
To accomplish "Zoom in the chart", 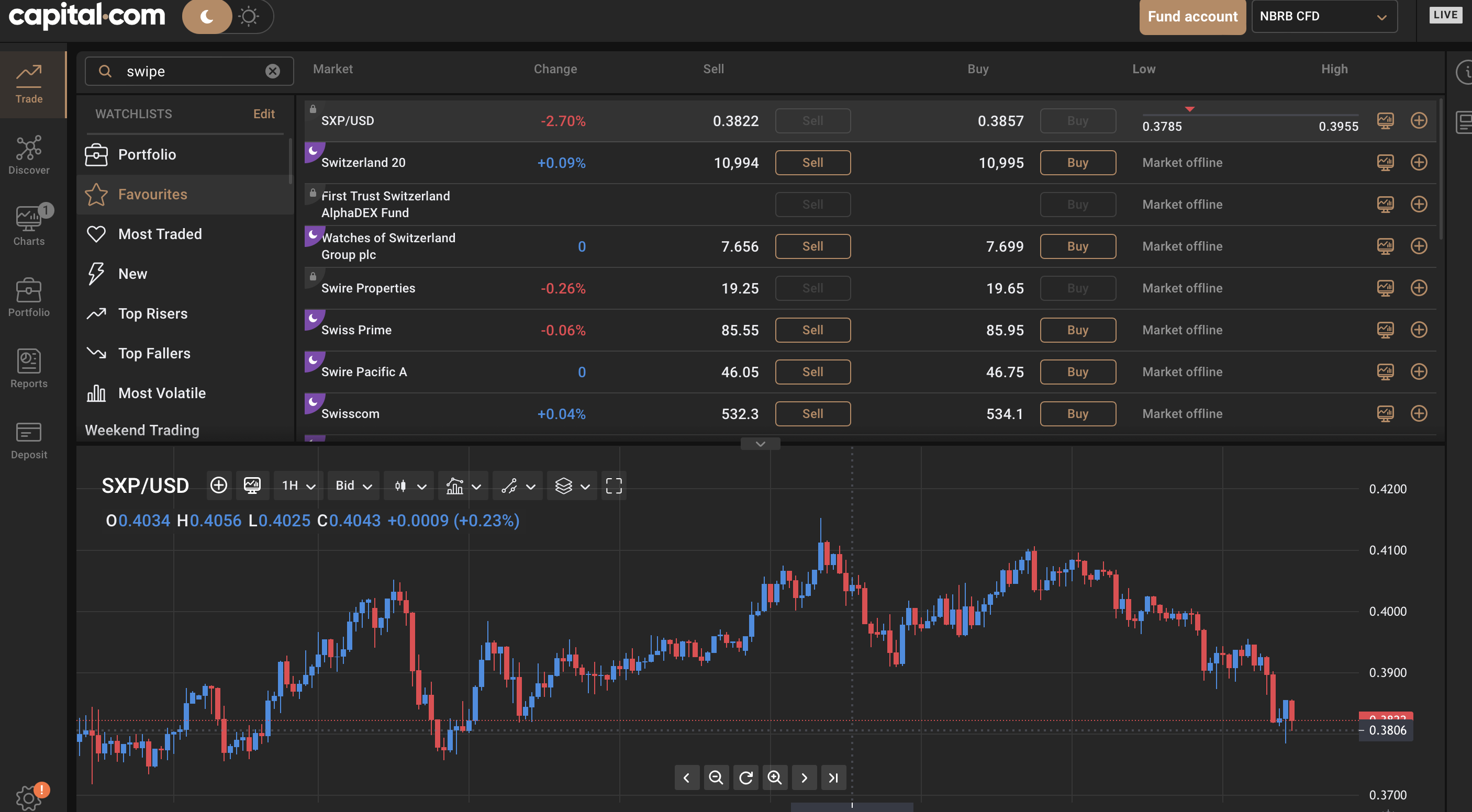I will pyautogui.click(x=775, y=777).
